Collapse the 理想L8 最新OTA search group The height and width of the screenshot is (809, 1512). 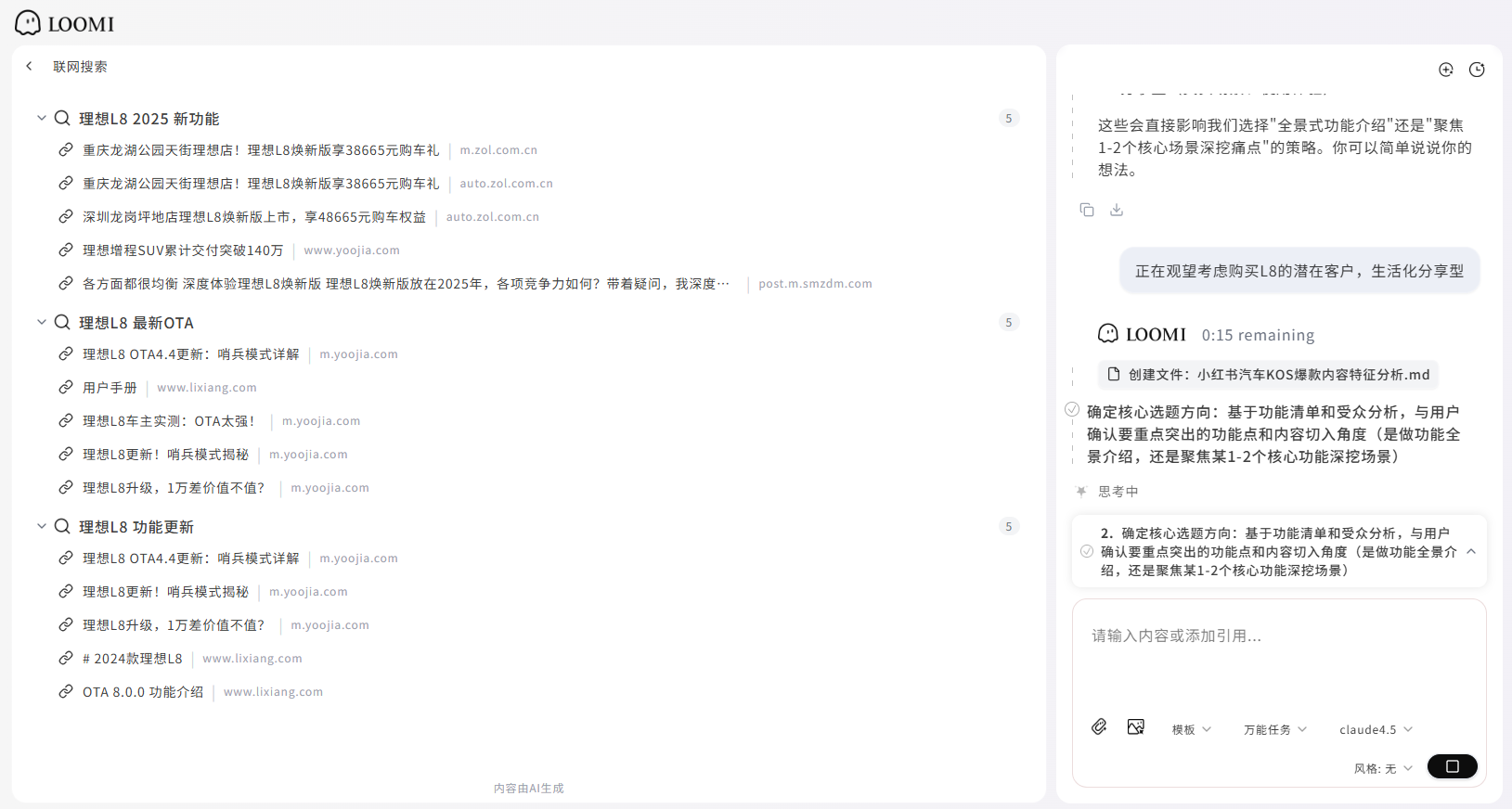point(41,322)
